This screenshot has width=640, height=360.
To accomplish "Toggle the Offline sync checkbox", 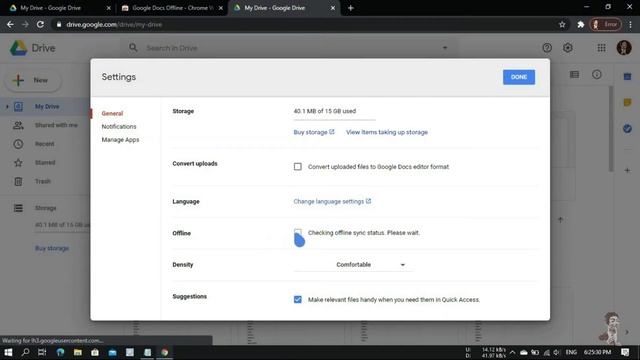I will click(298, 233).
